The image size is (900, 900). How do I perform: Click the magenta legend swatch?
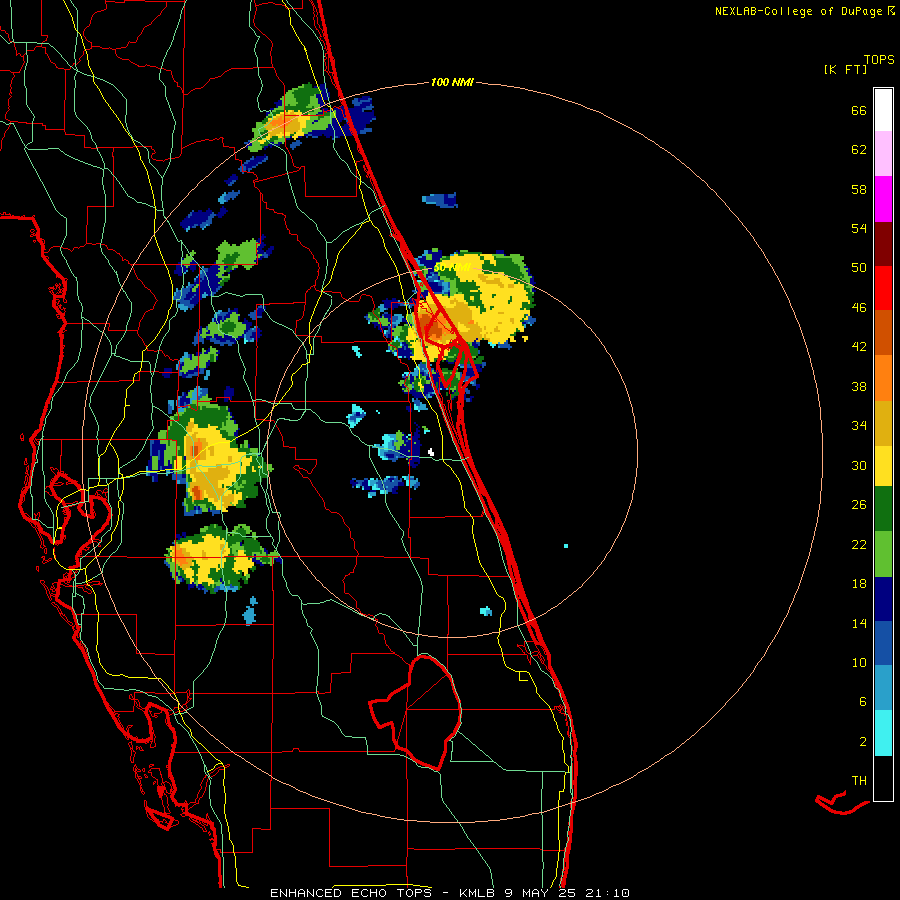click(x=883, y=199)
